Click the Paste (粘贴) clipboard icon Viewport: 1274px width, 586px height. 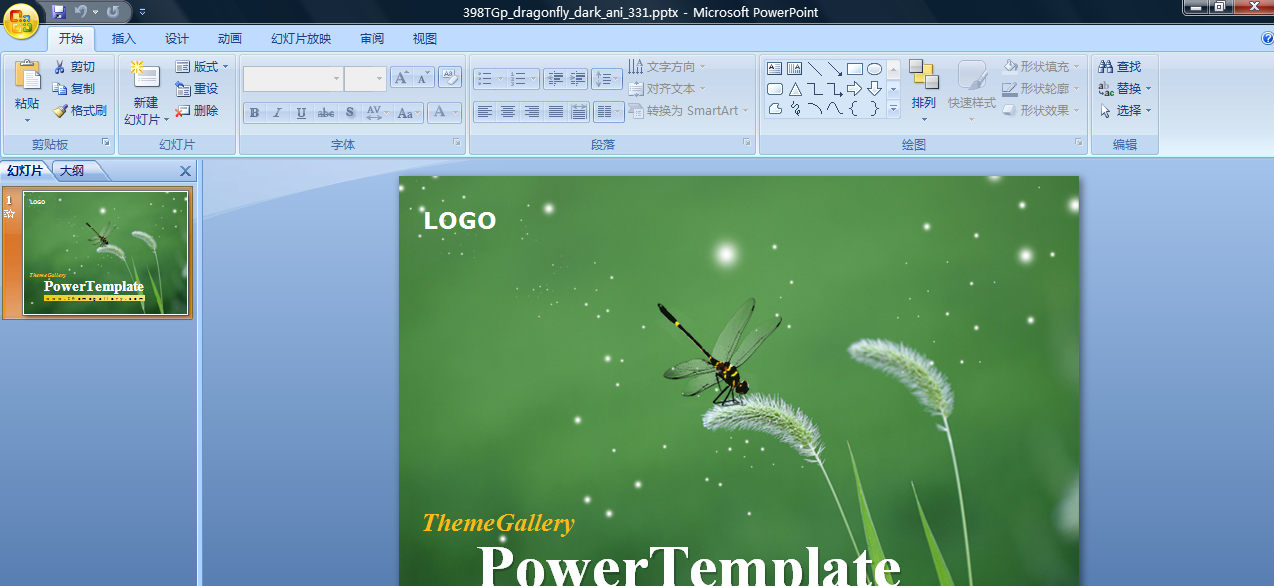(x=27, y=76)
